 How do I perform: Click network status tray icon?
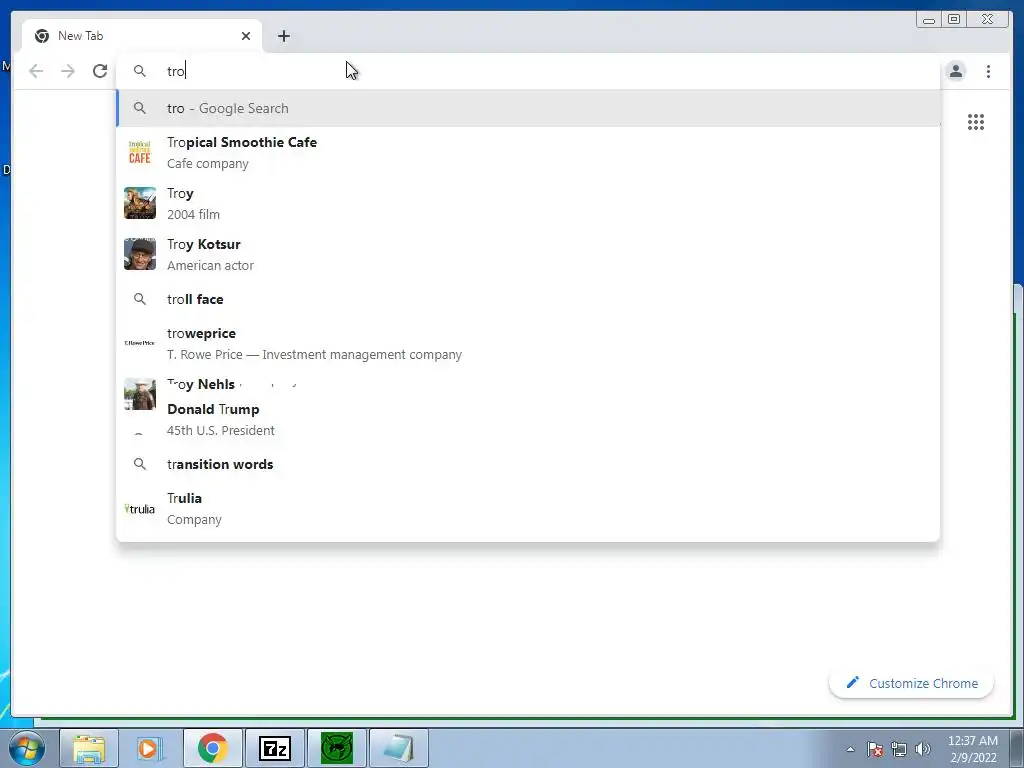[899, 749]
